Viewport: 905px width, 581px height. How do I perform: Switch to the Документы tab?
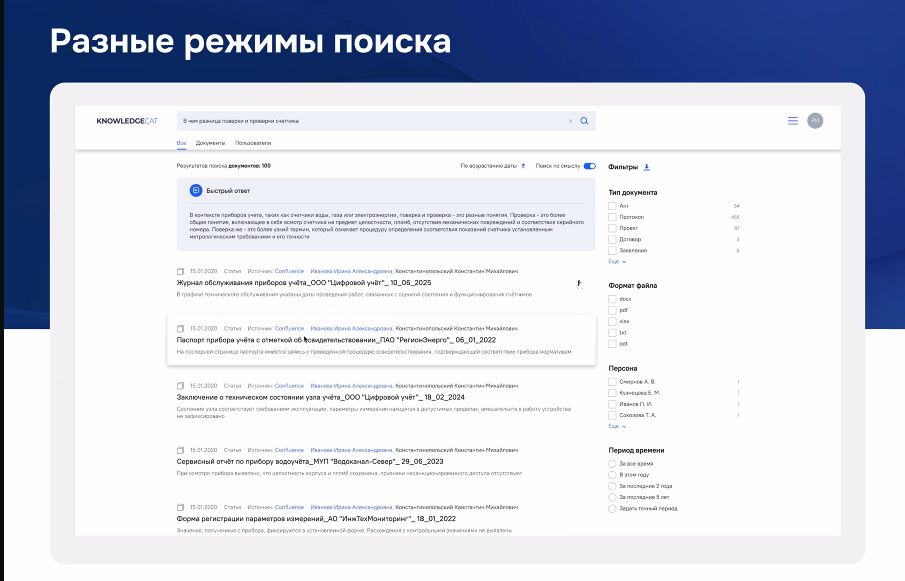210,144
